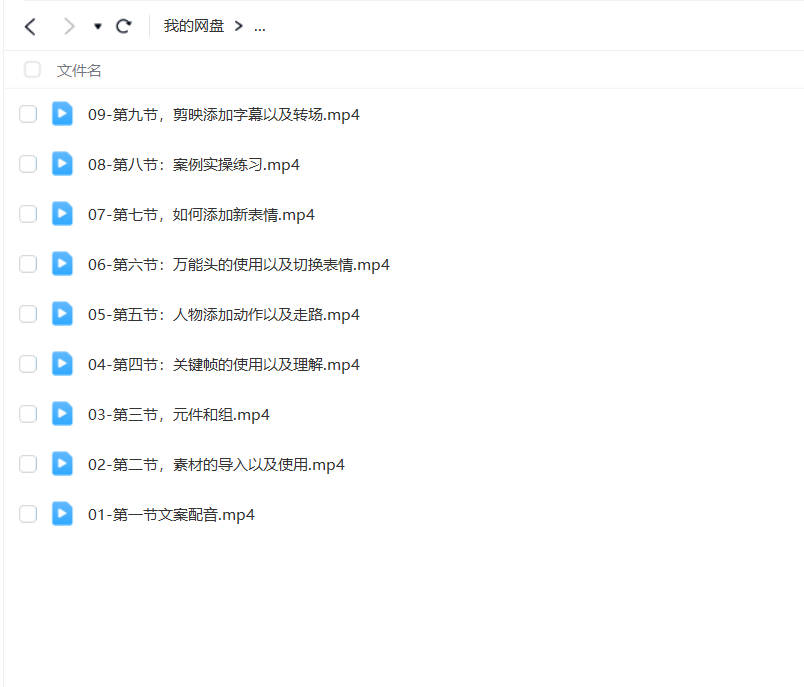Open 01-第一节文案配音.mp4
This screenshot has height=687, width=804.
(171, 515)
